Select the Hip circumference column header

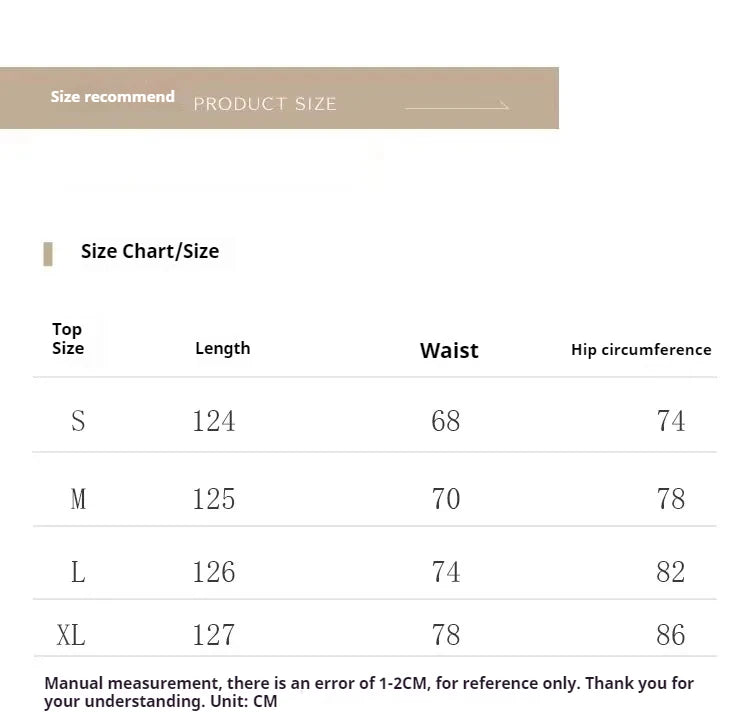[x=641, y=350]
